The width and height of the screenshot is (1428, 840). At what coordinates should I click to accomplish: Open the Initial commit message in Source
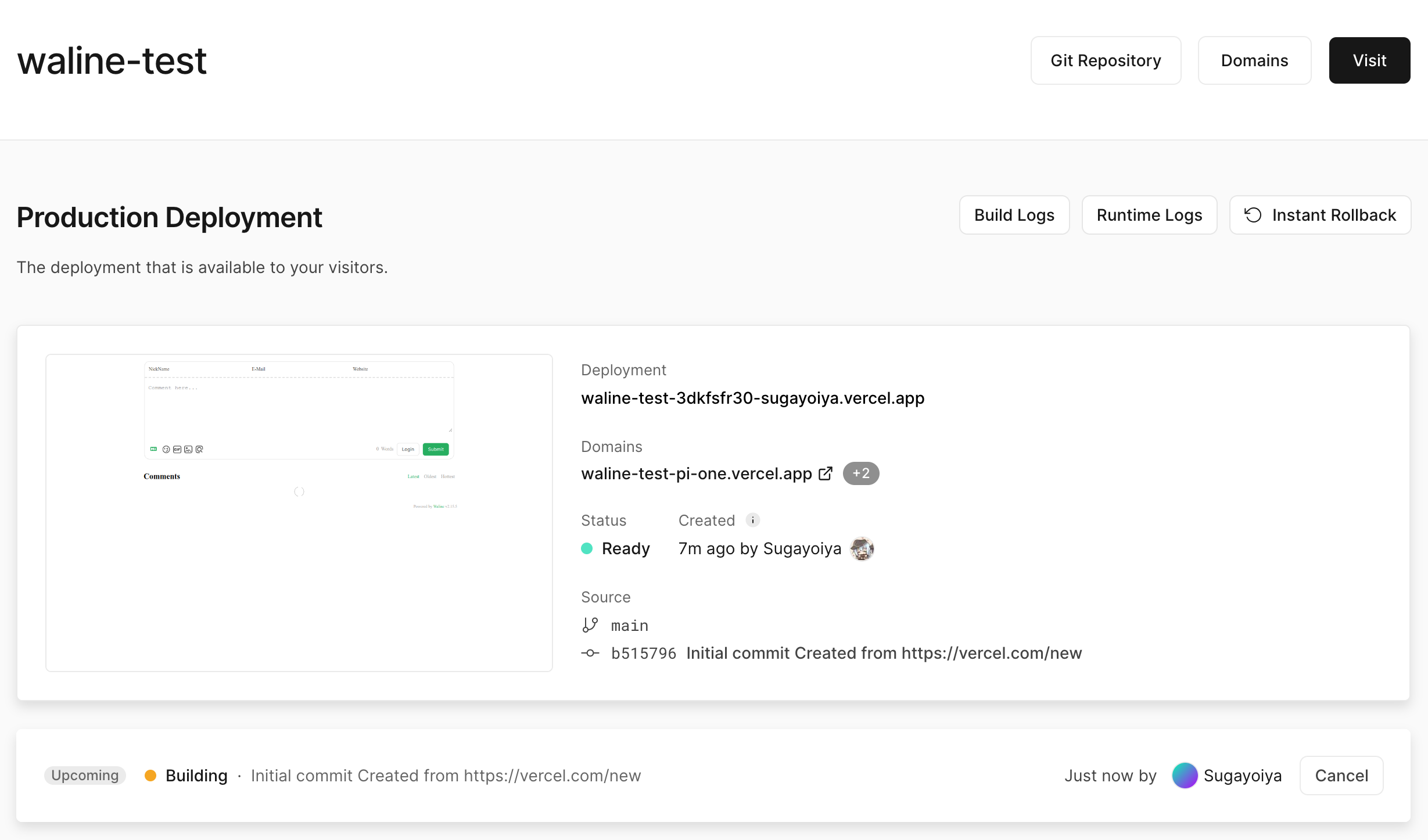tap(884, 653)
